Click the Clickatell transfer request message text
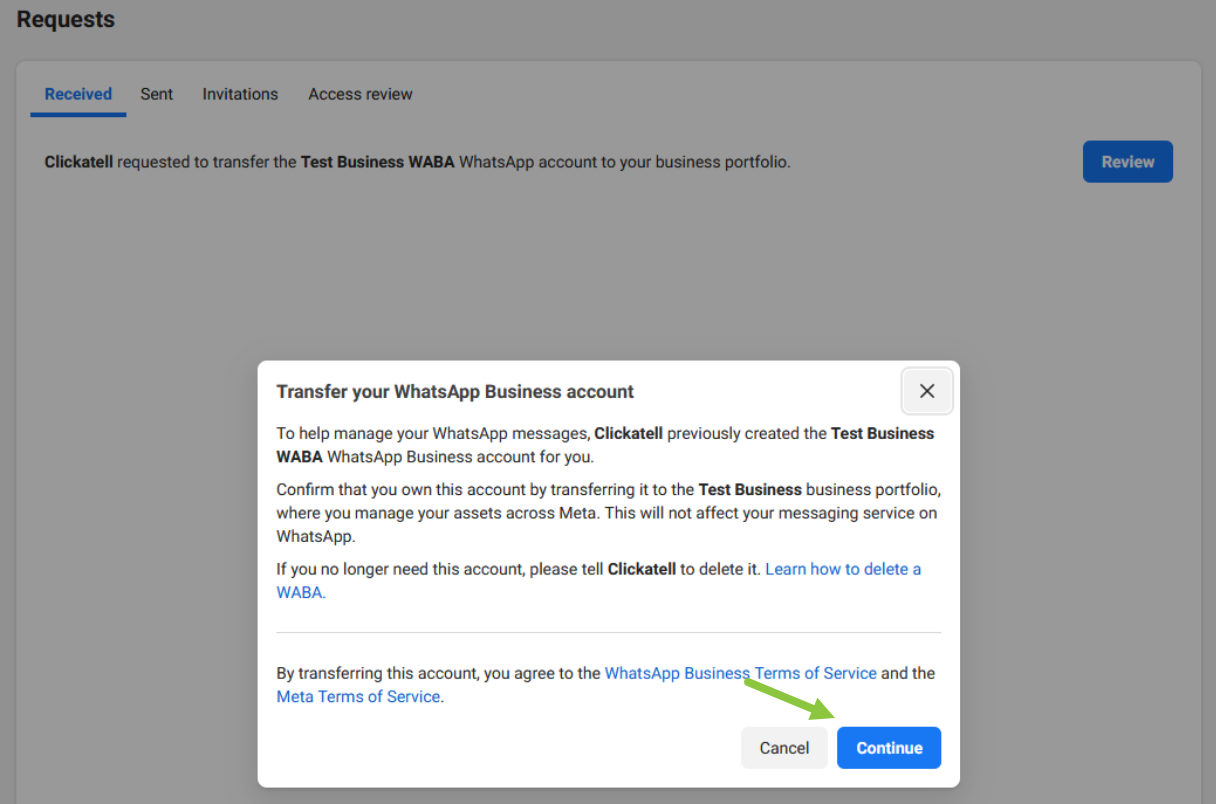The image size is (1216, 804). coord(418,162)
